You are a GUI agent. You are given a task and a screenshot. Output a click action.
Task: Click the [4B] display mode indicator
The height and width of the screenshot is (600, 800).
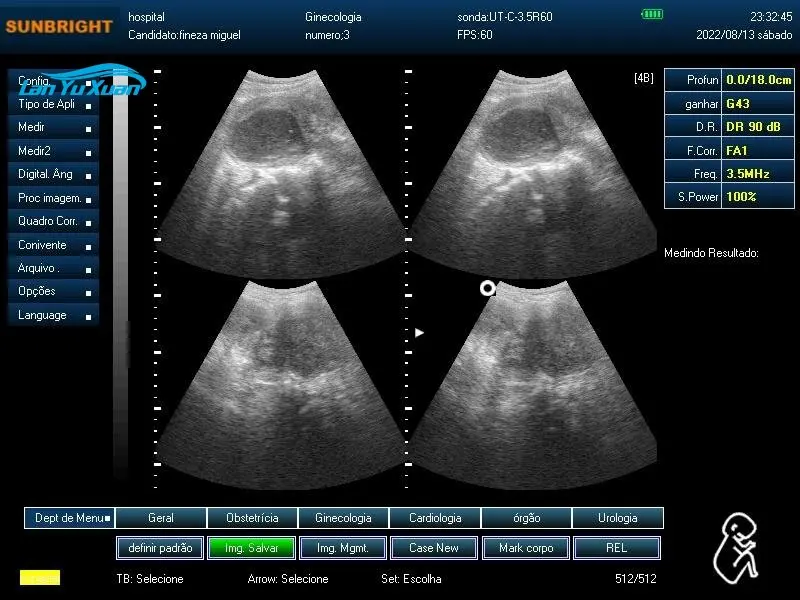(644, 78)
